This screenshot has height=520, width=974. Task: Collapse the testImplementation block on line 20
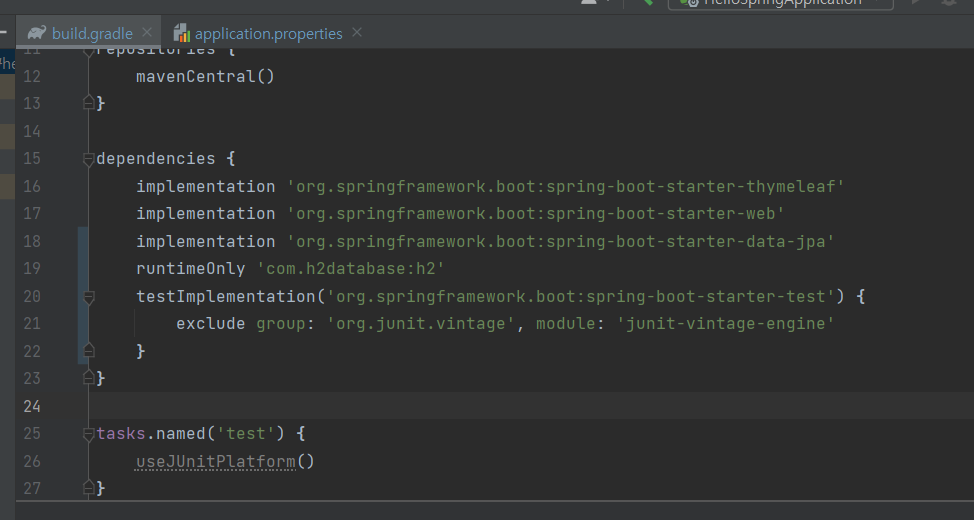88,297
